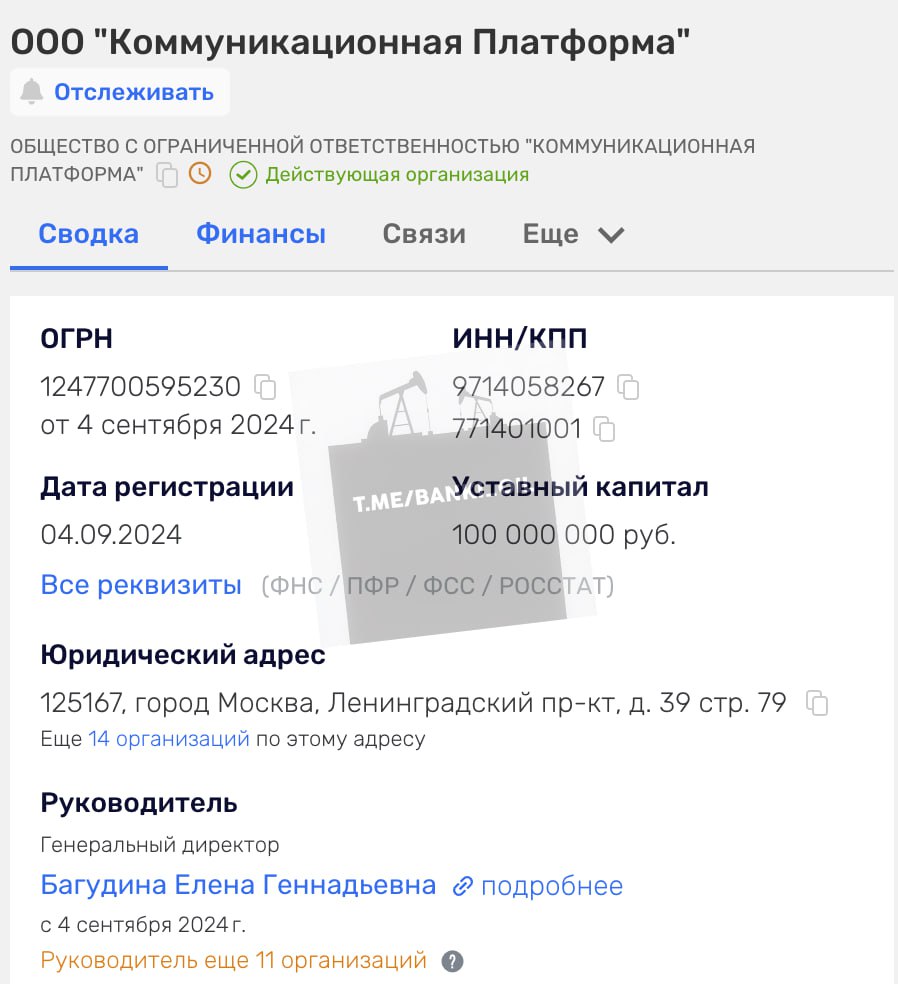Open Руководитель еще 11 организаций link
The width and height of the screenshot is (898, 984).
[233, 960]
